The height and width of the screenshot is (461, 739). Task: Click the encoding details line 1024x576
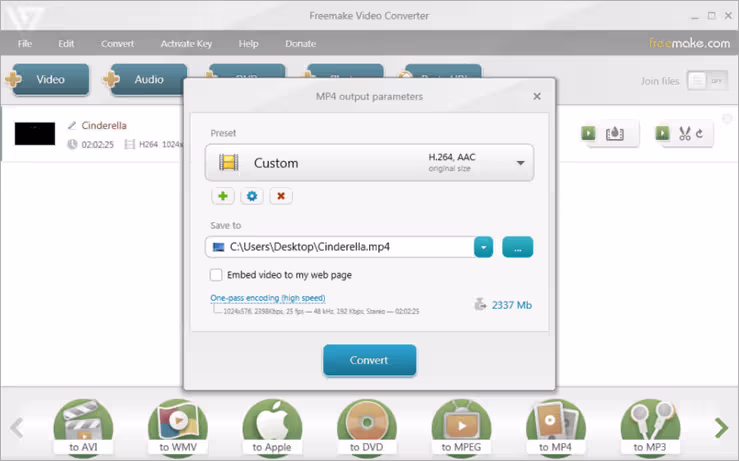click(x=321, y=312)
